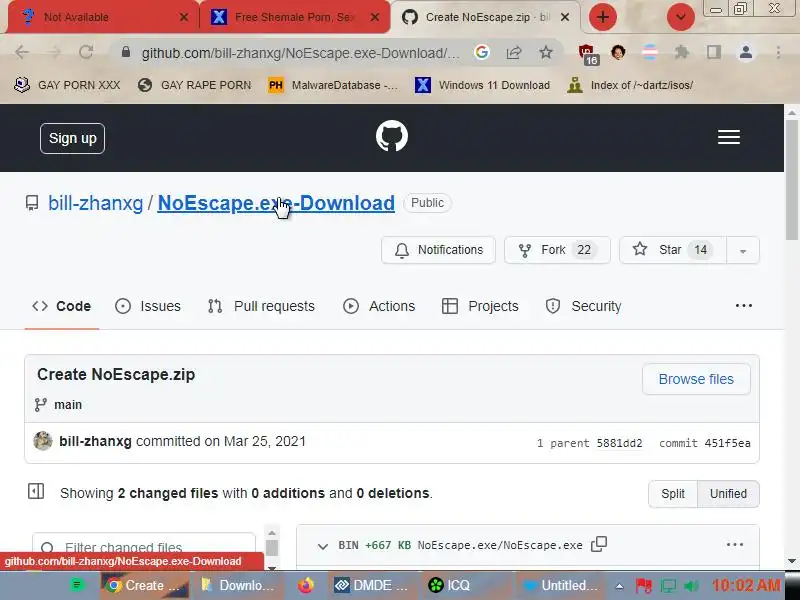Click the padlock site info icon
Image resolution: width=800 pixels, height=600 pixels.
coord(126,52)
